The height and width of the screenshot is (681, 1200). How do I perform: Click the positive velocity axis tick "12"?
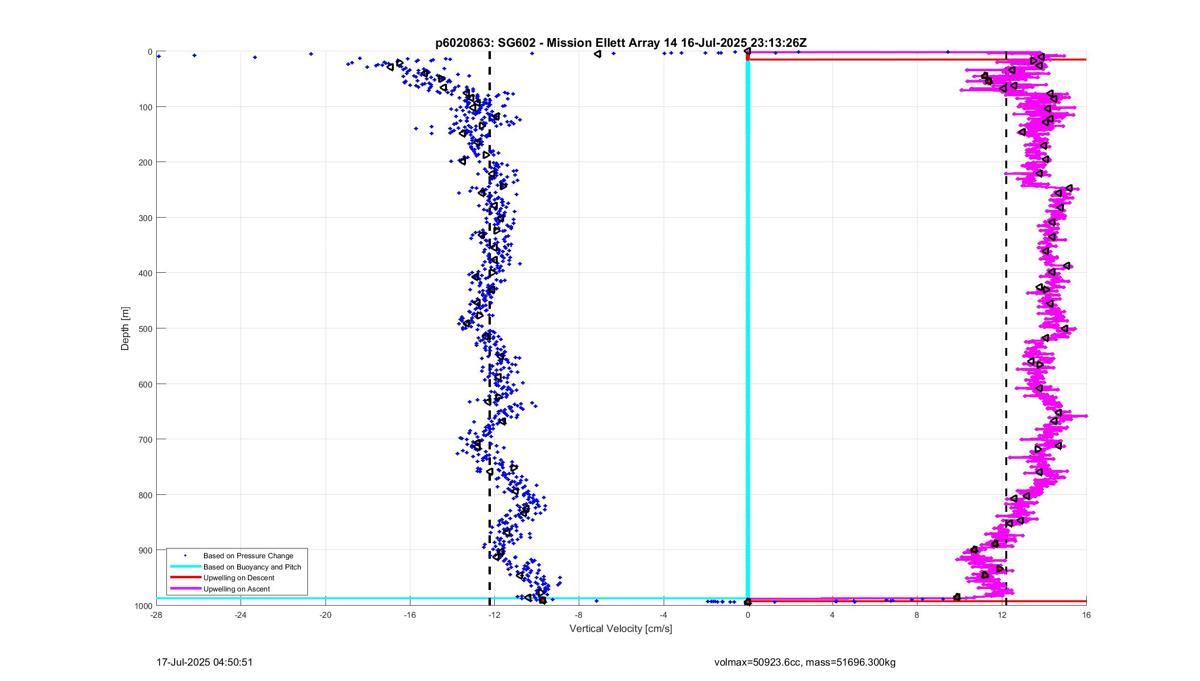pyautogui.click(x=1002, y=615)
